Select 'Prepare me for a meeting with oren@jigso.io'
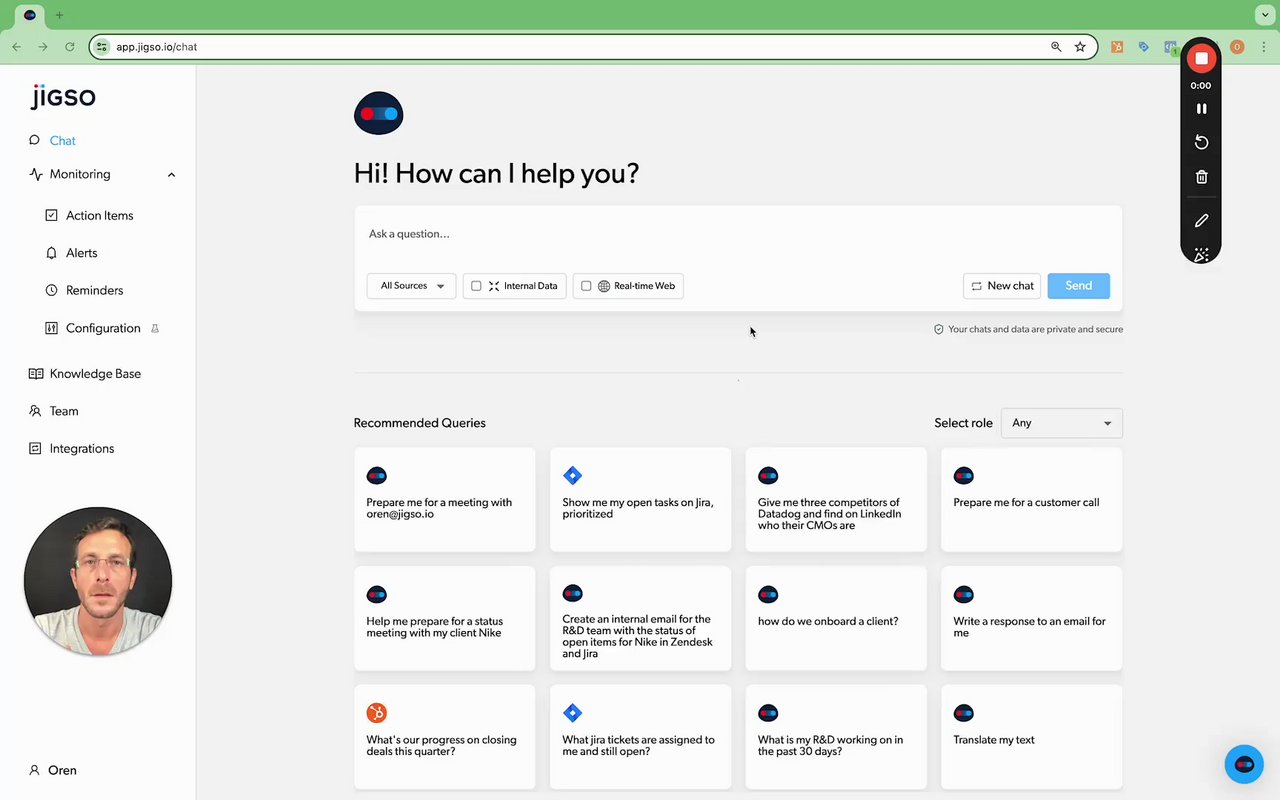Image resolution: width=1280 pixels, height=800 pixels. [x=444, y=499]
